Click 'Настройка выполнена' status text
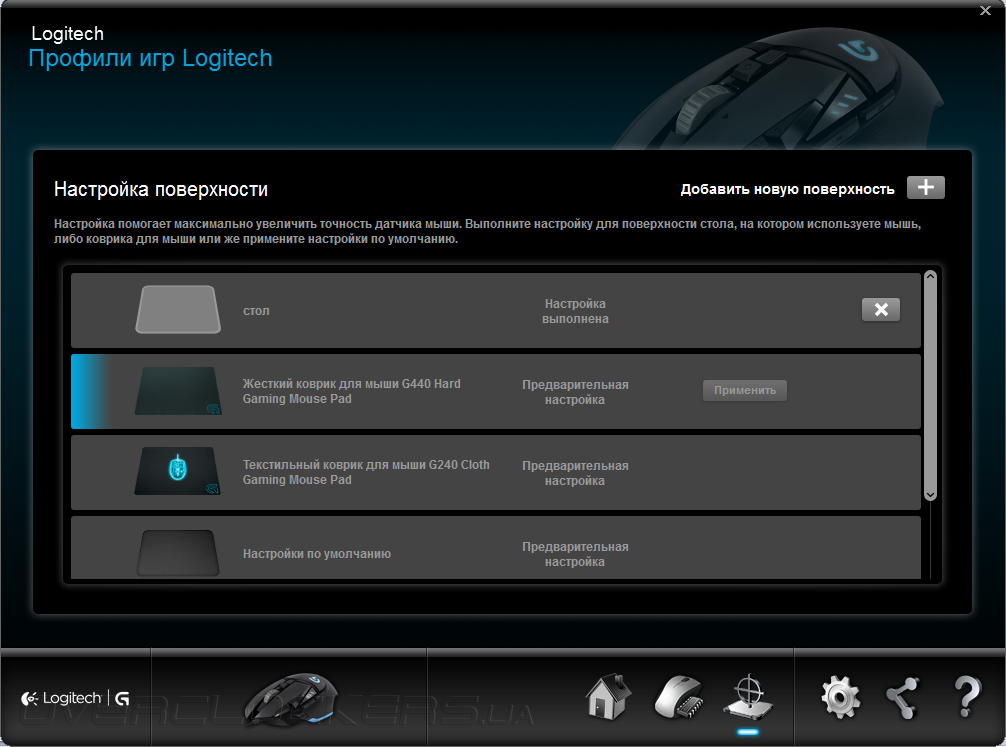 tap(575, 311)
